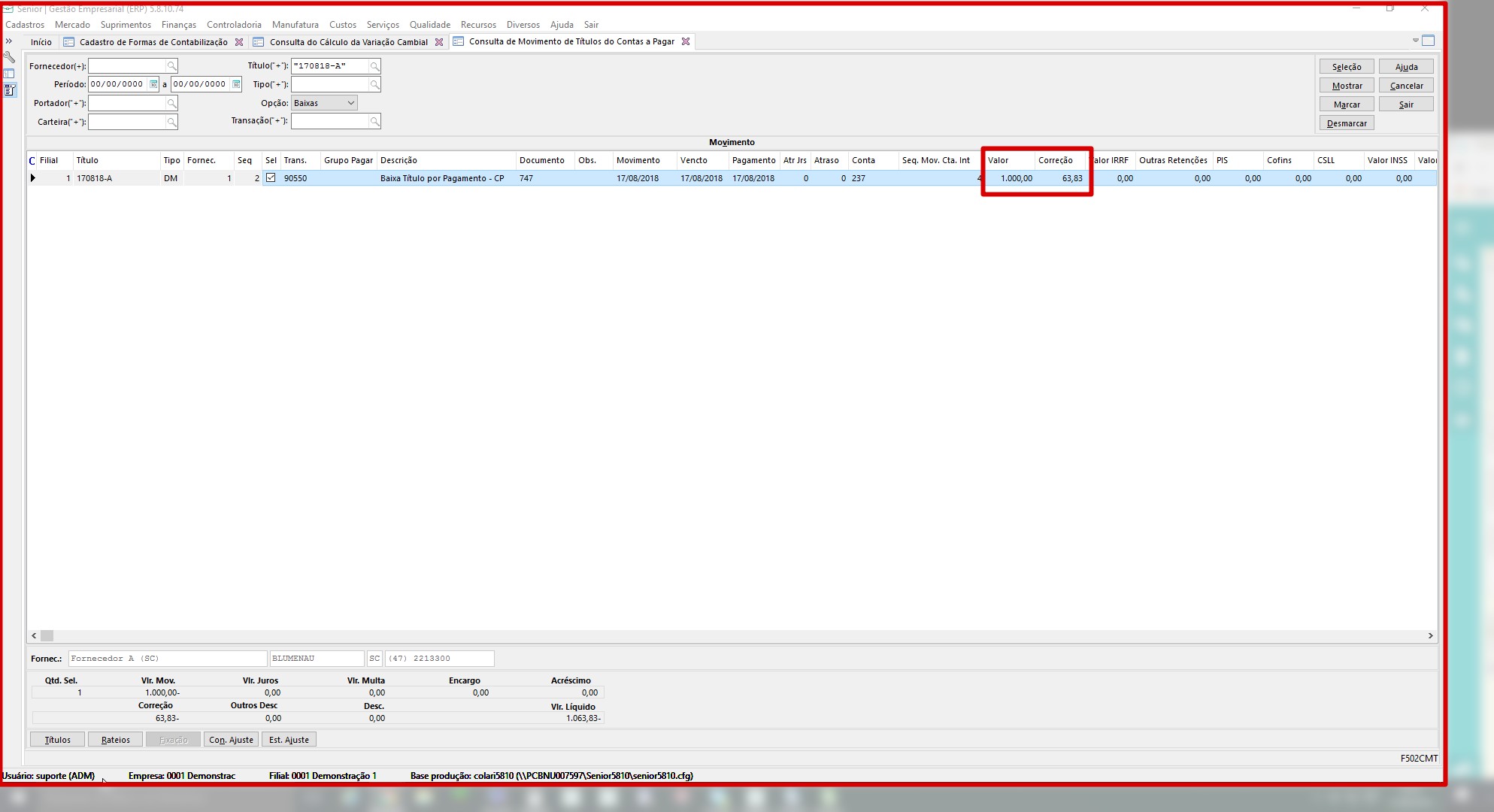Screen dimensions: 1494x812
Task: Open Fornecedor field search magnifier
Action: click(x=171, y=66)
